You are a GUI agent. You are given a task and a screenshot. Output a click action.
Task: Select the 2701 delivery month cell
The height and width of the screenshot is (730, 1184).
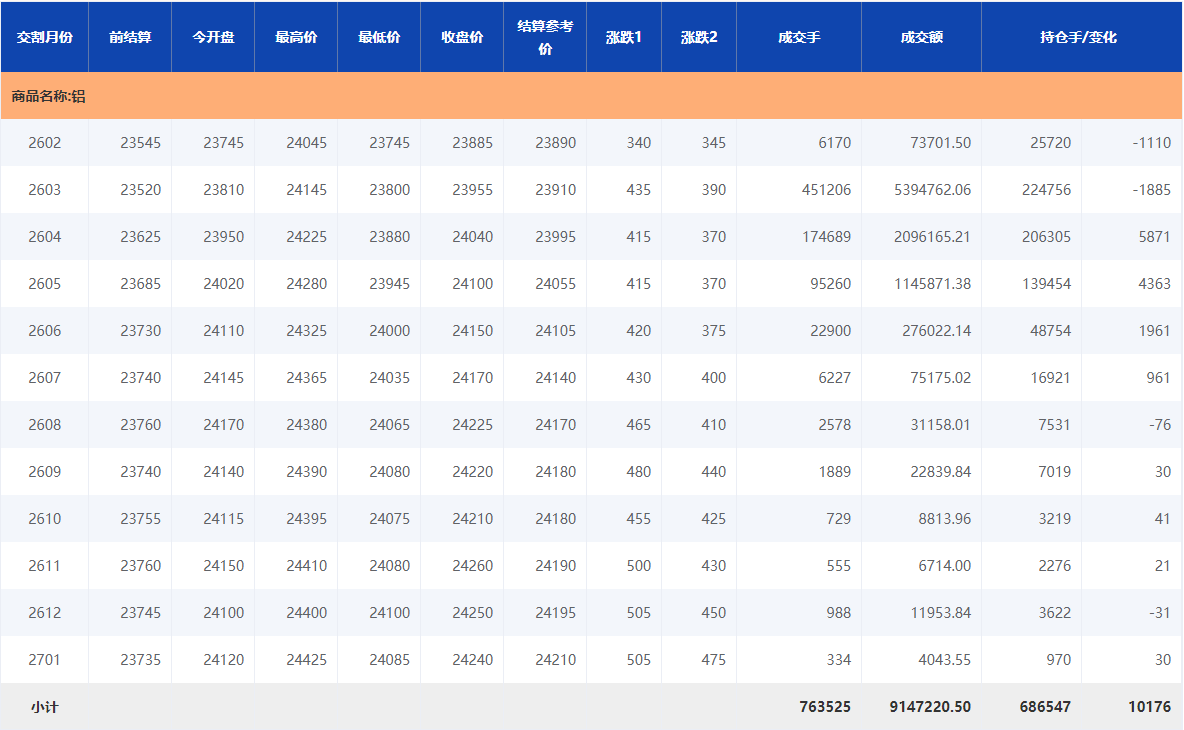[44, 660]
